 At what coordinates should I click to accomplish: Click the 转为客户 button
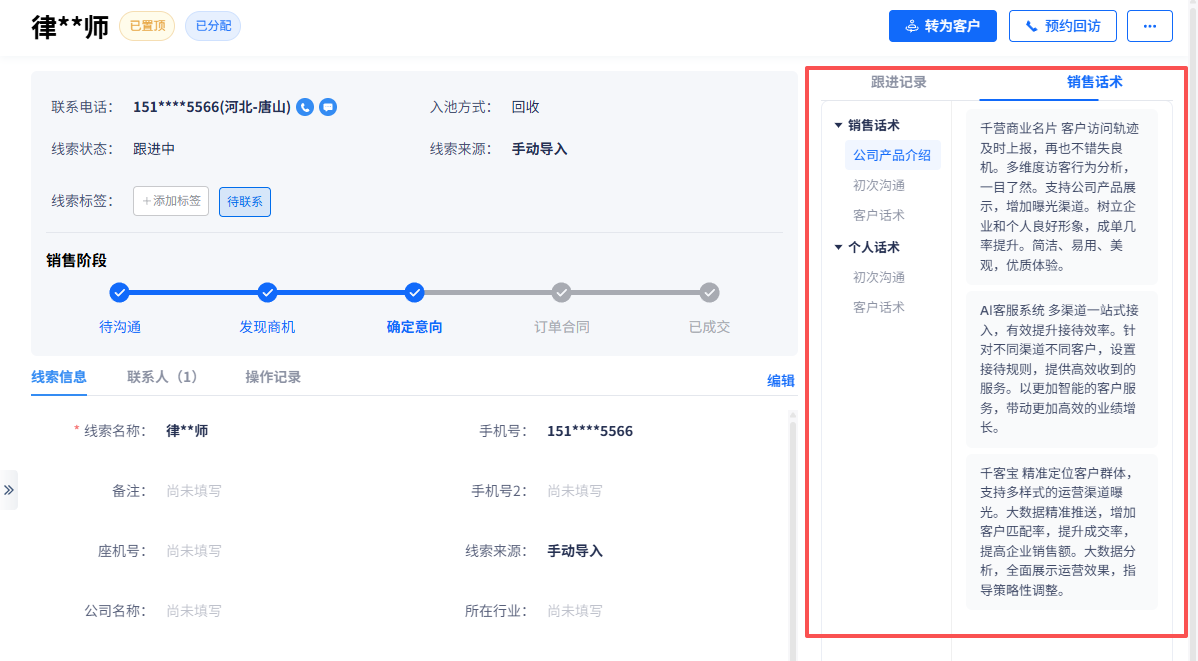click(942, 26)
